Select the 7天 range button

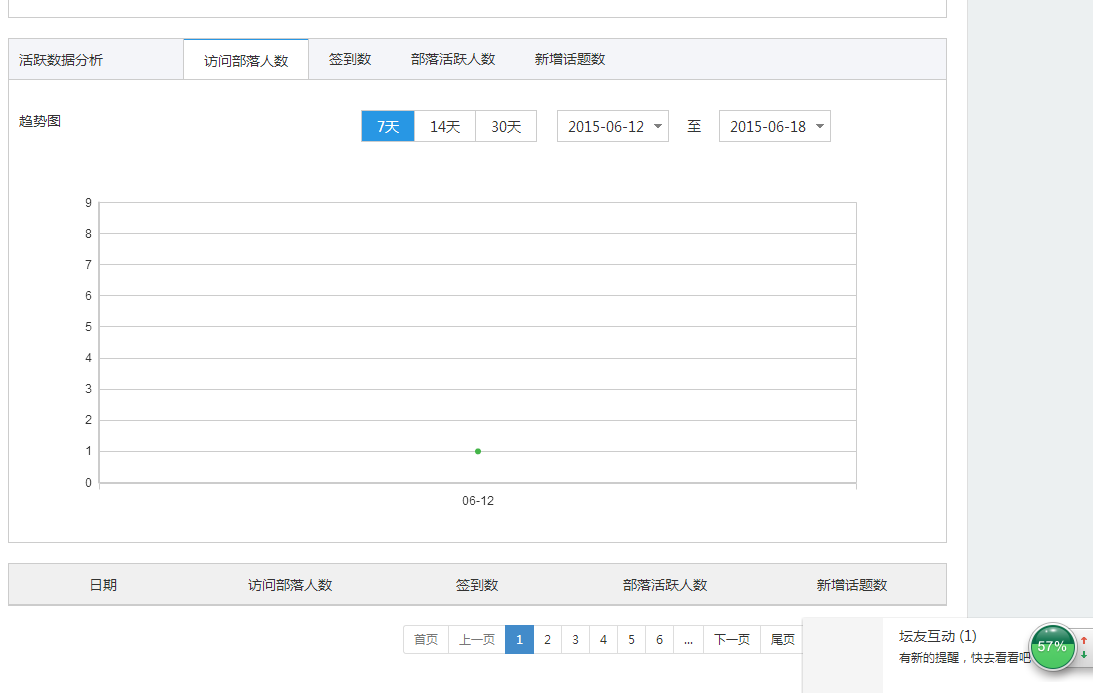pos(388,126)
